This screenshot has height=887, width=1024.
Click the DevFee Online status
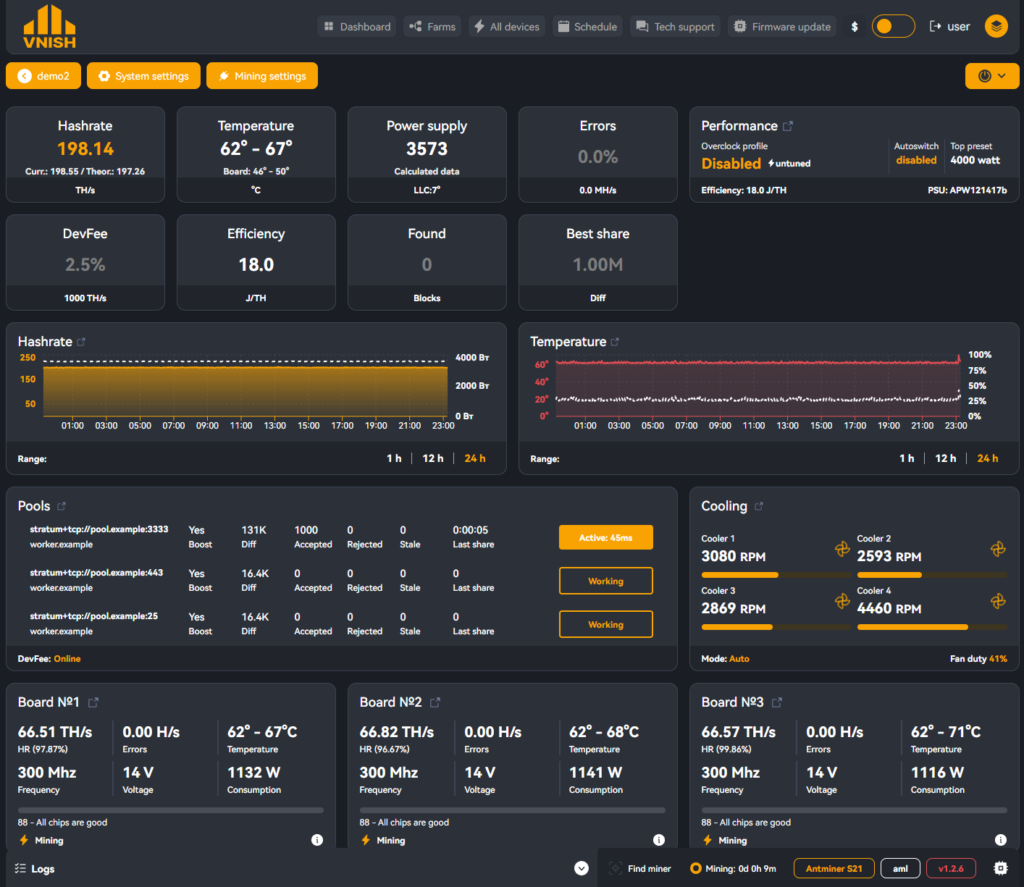click(x=67, y=659)
